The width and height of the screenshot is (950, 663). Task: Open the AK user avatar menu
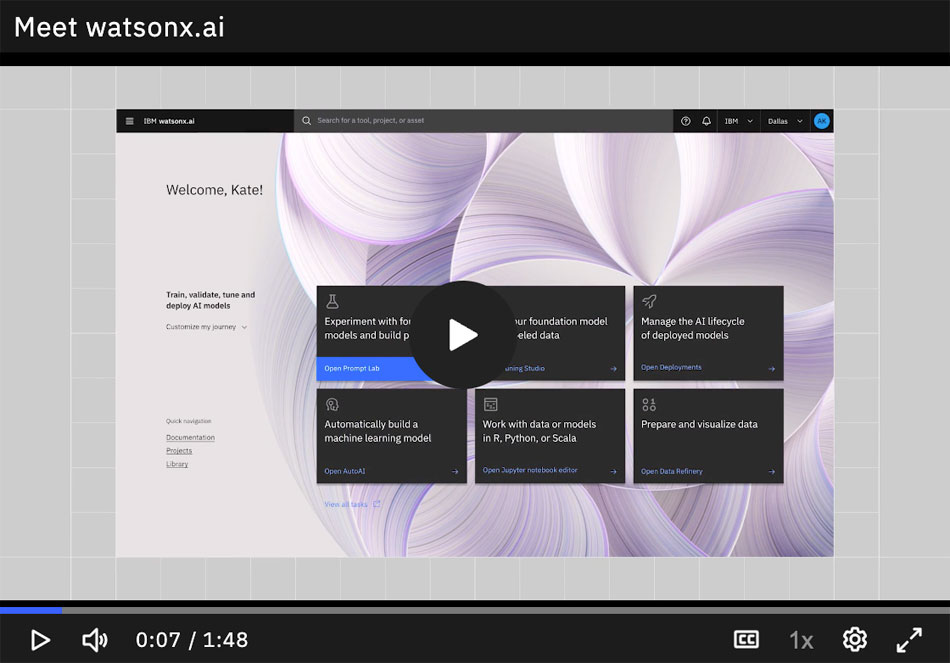click(x=822, y=121)
